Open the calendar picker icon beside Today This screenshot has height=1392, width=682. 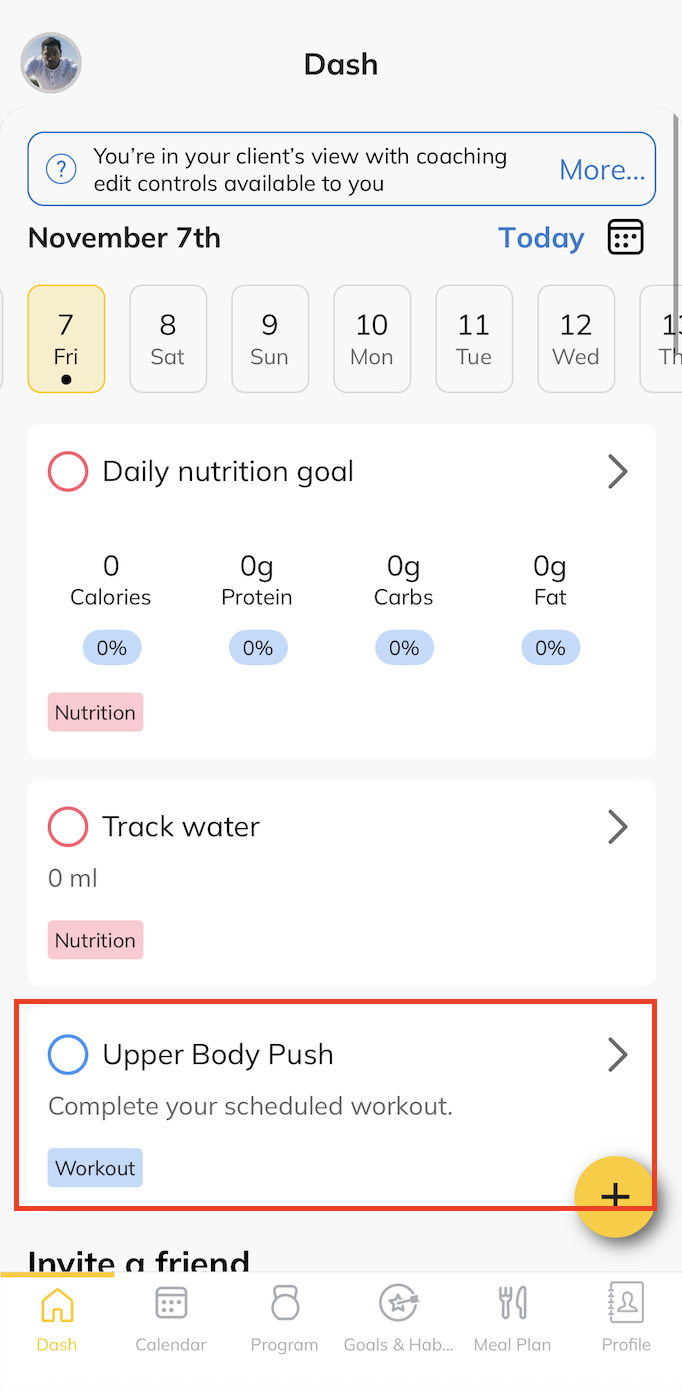(x=625, y=238)
